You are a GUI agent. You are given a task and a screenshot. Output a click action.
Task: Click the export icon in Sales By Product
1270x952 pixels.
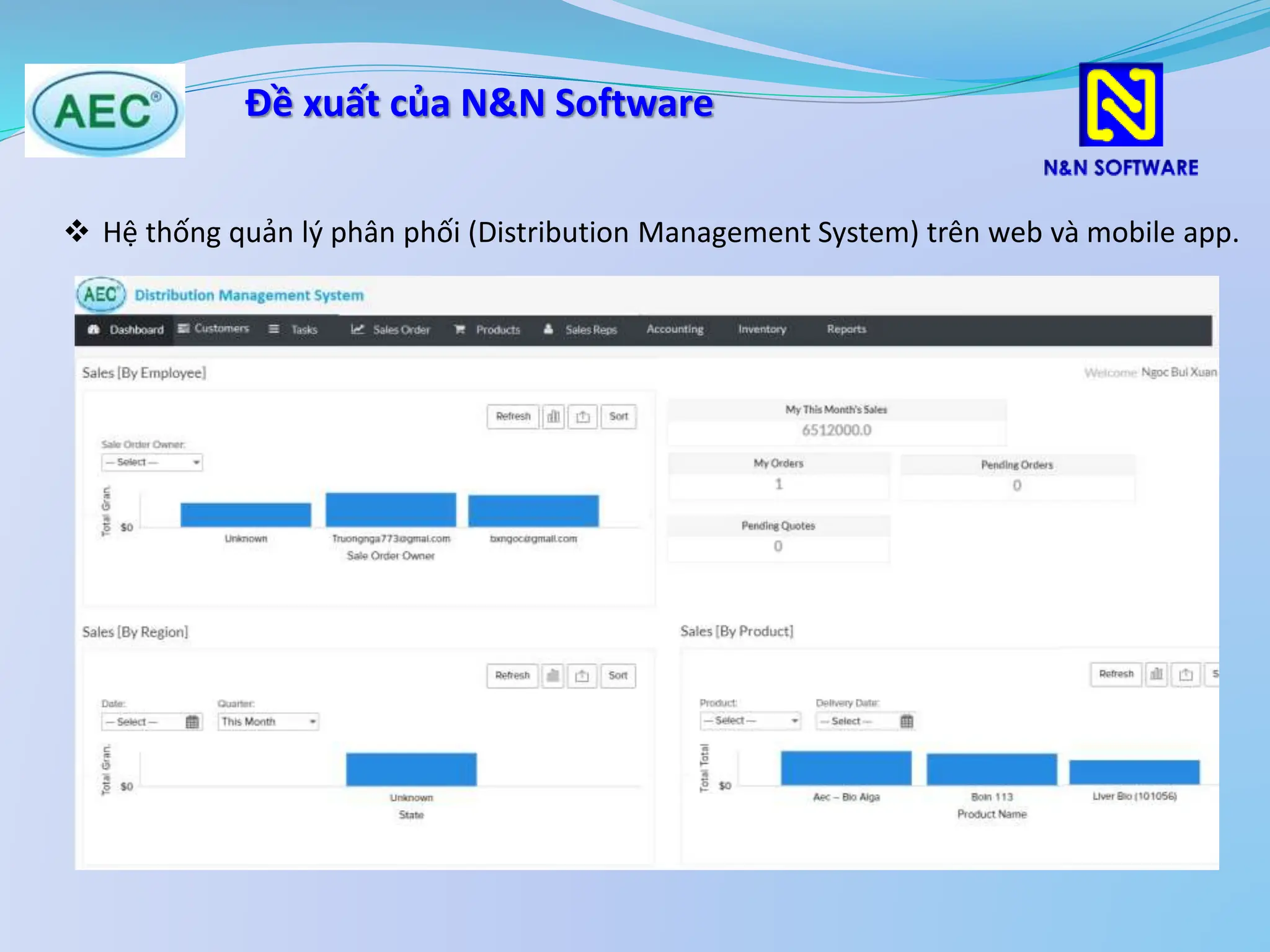click(x=1186, y=674)
